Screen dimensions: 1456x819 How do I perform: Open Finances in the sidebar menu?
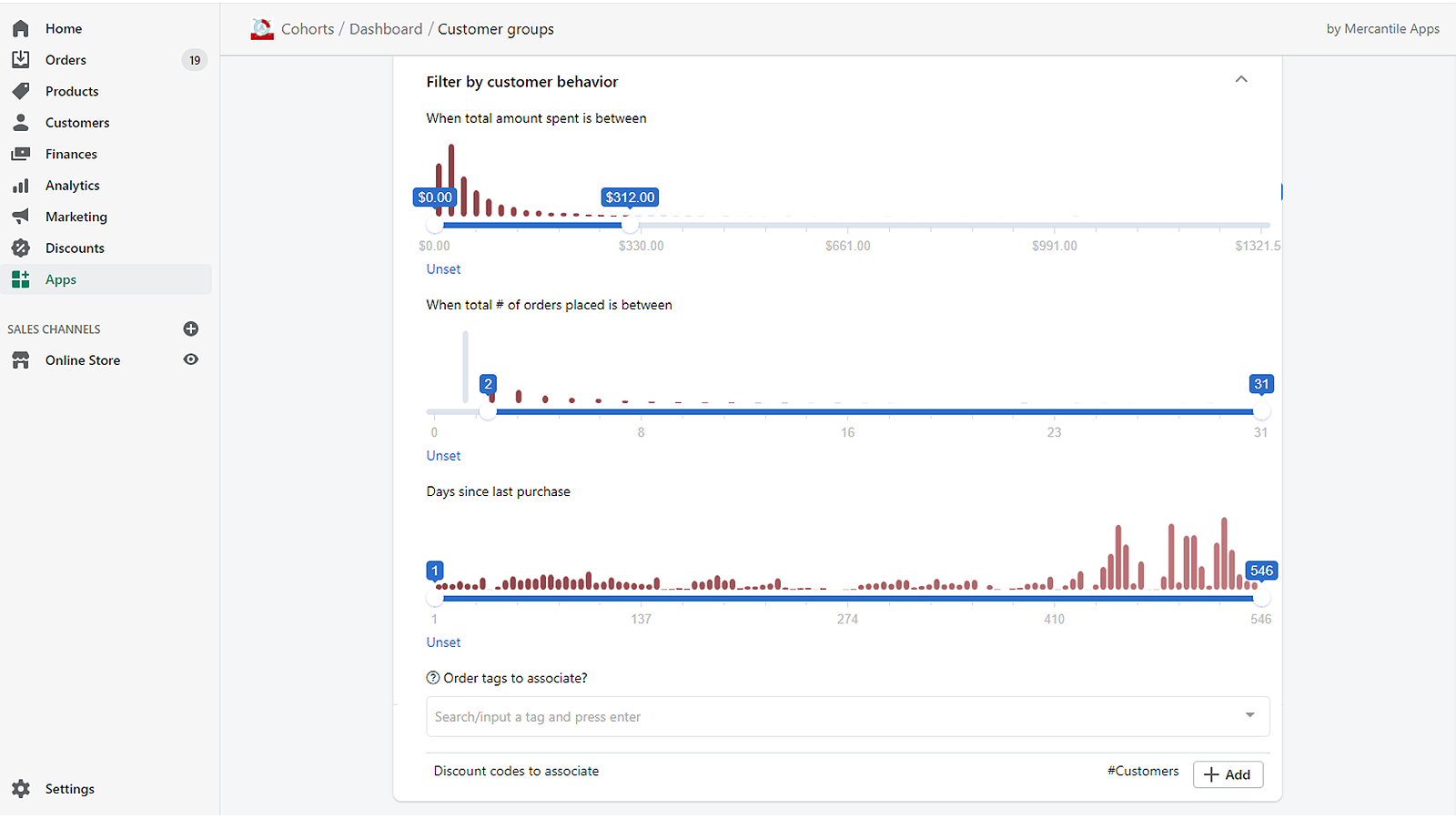pos(71,154)
